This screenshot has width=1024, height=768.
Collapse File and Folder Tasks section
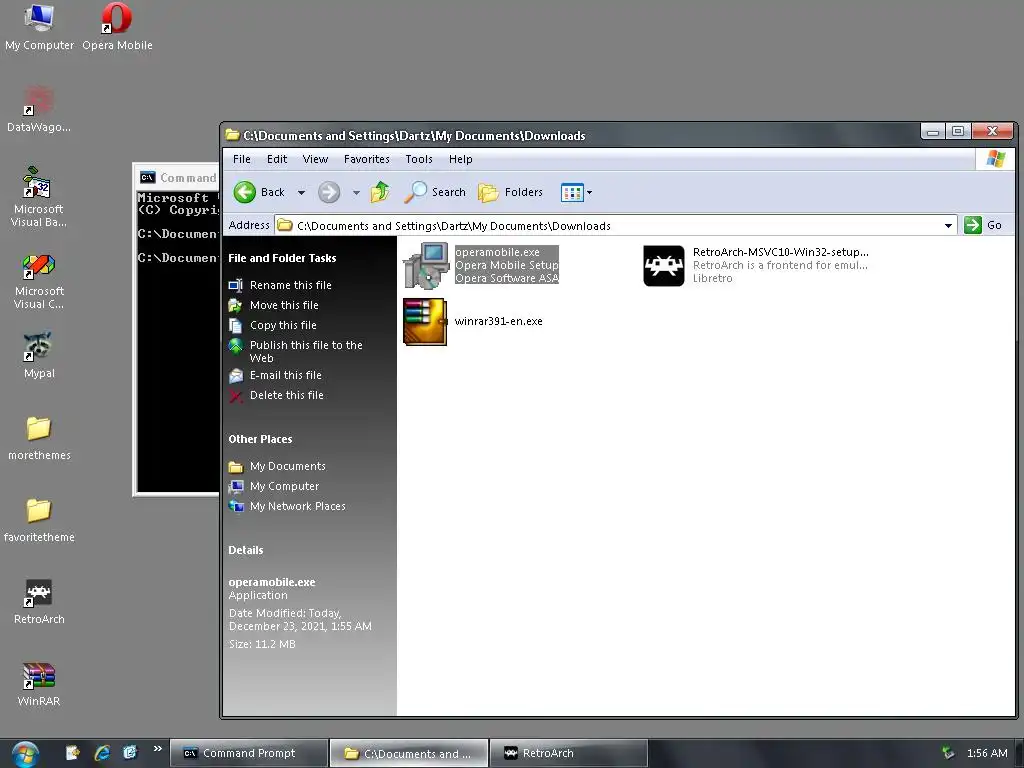[x=282, y=259]
